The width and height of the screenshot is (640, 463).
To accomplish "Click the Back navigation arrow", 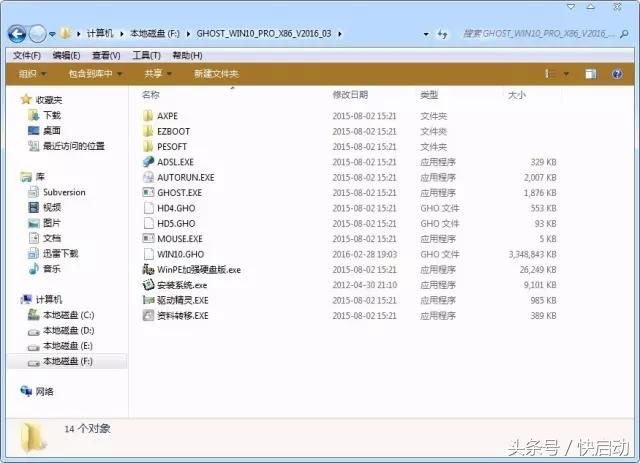I will 17,34.
